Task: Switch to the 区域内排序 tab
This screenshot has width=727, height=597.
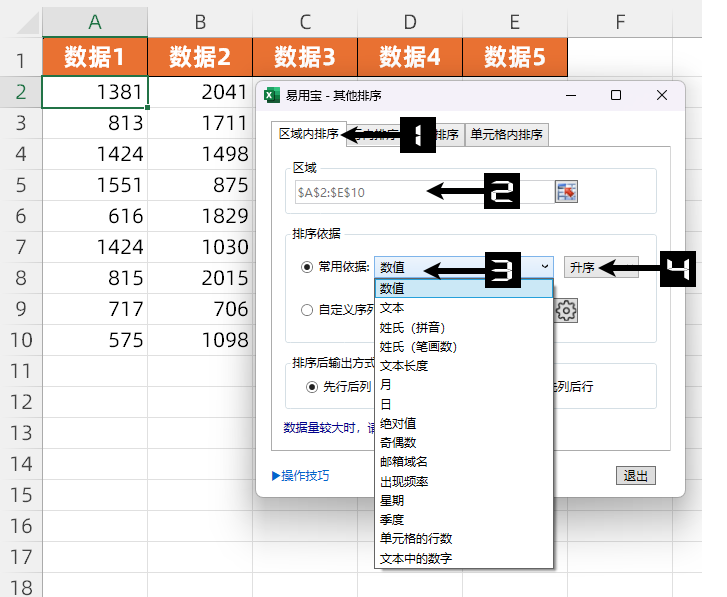Action: pyautogui.click(x=309, y=134)
